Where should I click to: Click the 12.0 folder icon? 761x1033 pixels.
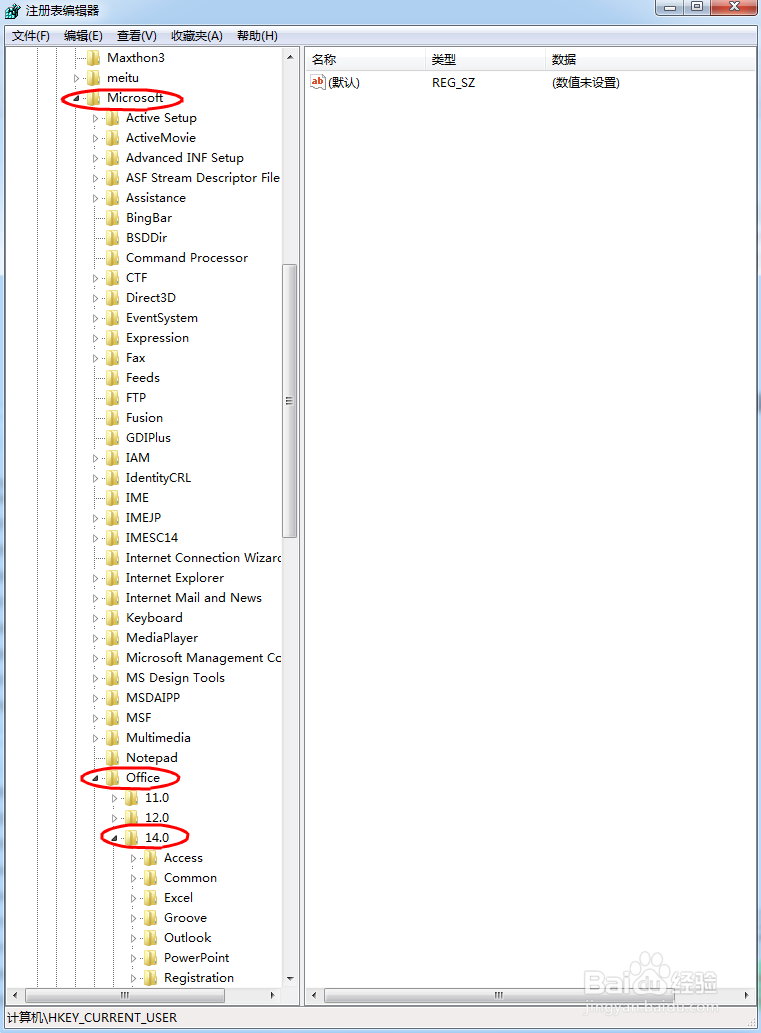point(132,818)
